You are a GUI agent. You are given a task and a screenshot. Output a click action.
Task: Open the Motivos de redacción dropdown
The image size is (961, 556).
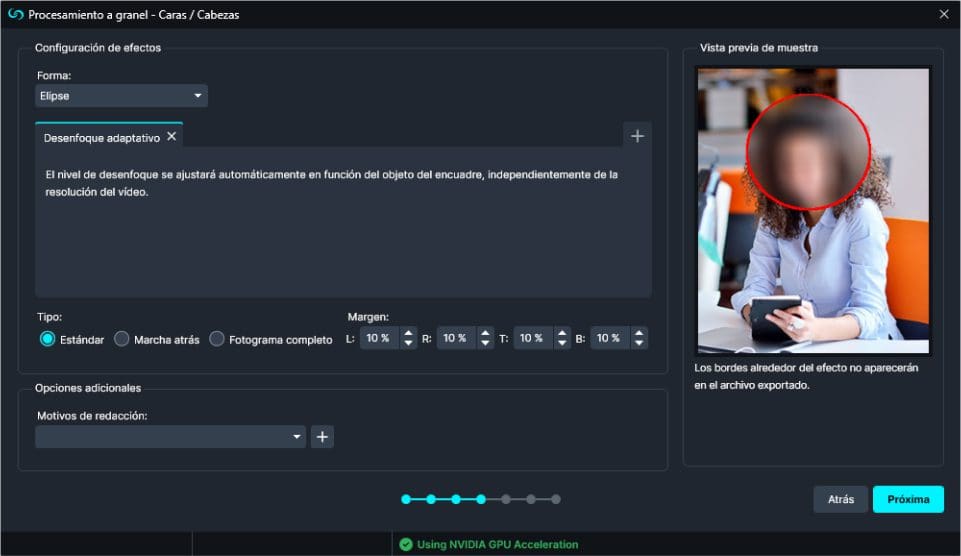170,436
